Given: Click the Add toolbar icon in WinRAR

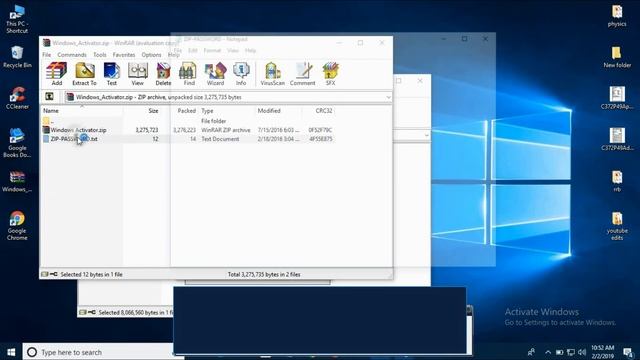Looking at the screenshot, I should point(57,74).
